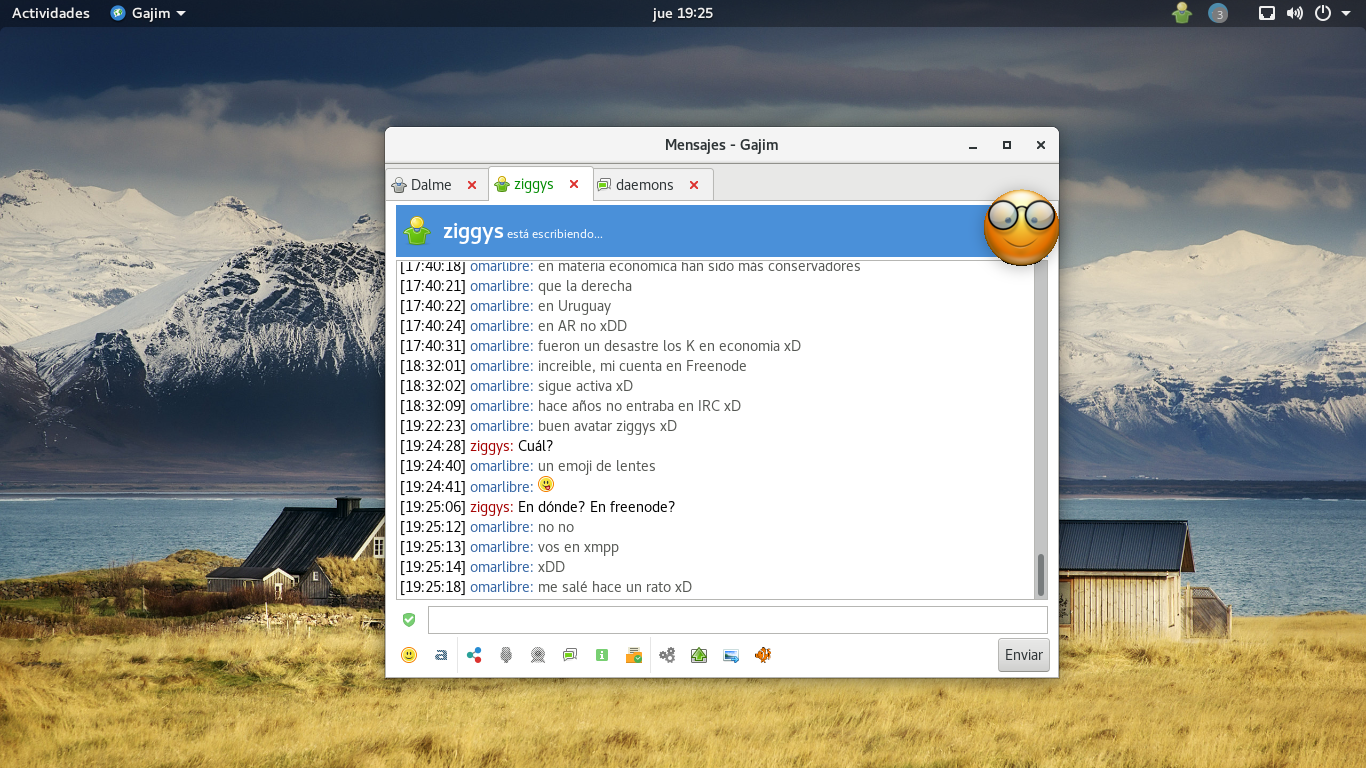Click message 'vos en xmpp'
This screenshot has height=768, width=1366.
(x=578, y=547)
